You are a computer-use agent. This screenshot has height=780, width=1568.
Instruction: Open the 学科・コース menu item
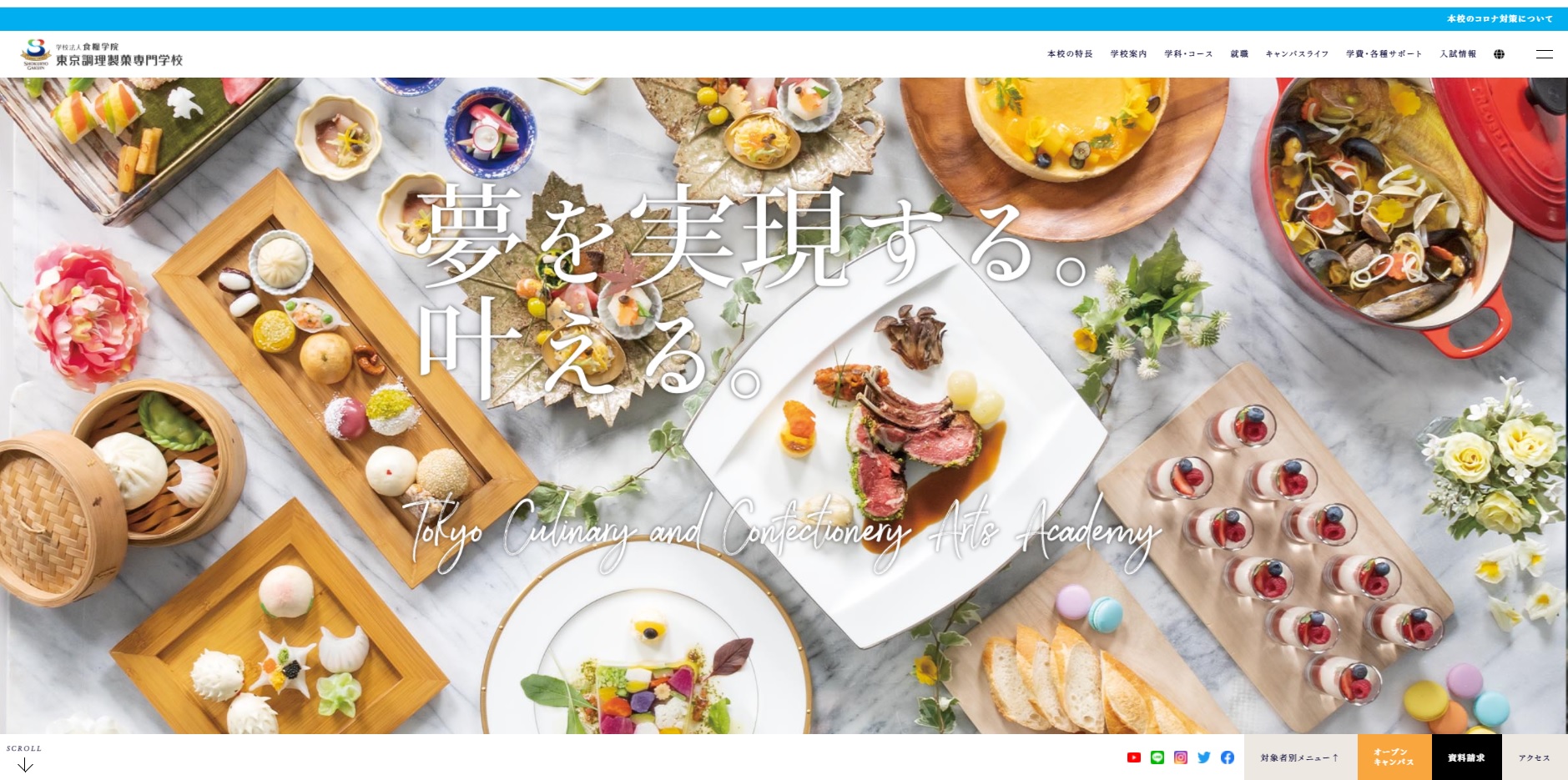click(1188, 54)
